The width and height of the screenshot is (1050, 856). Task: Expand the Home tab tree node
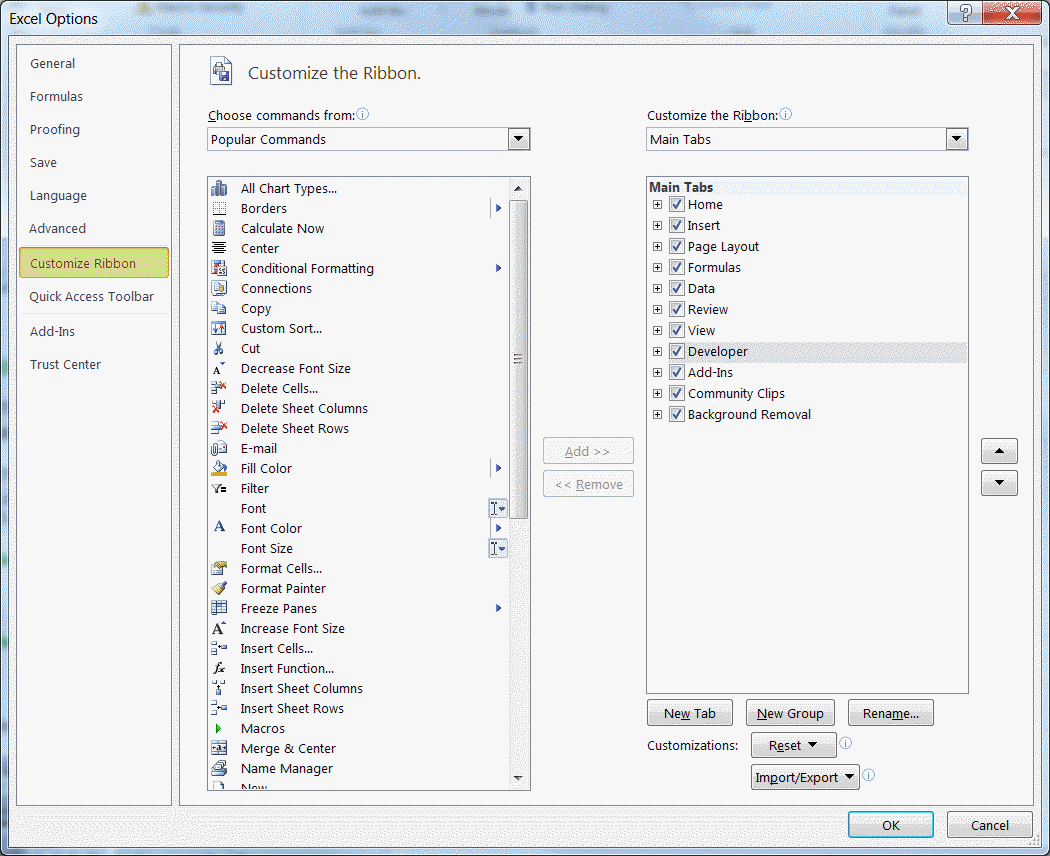click(657, 205)
